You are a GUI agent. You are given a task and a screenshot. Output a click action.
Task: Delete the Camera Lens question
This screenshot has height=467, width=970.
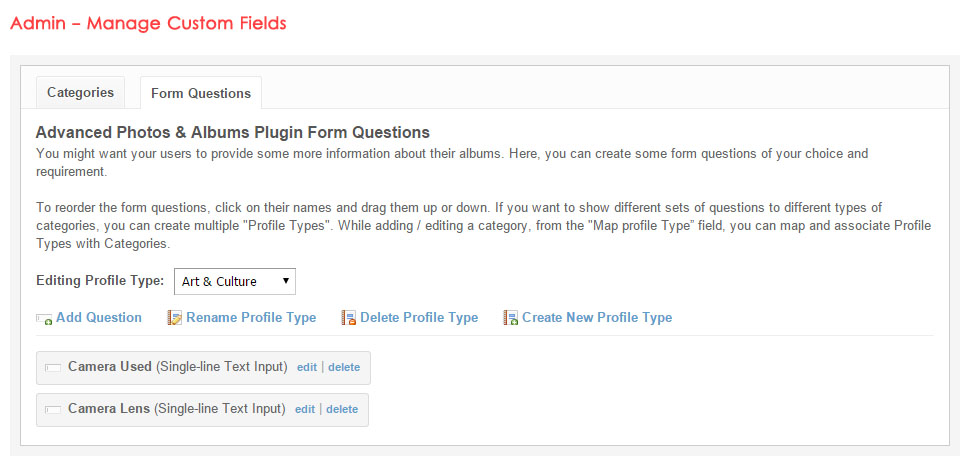click(x=342, y=409)
